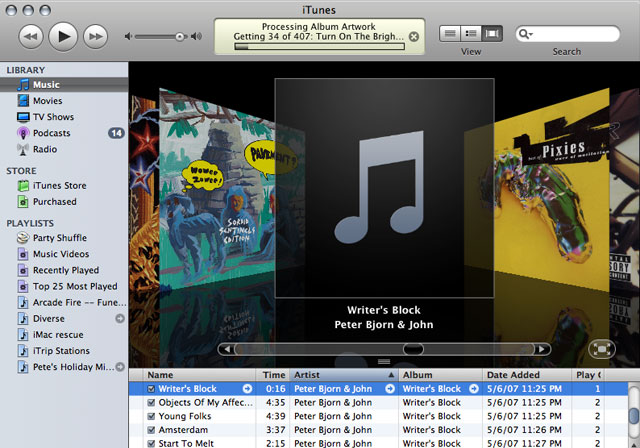Click the search input field

(x=567, y=34)
